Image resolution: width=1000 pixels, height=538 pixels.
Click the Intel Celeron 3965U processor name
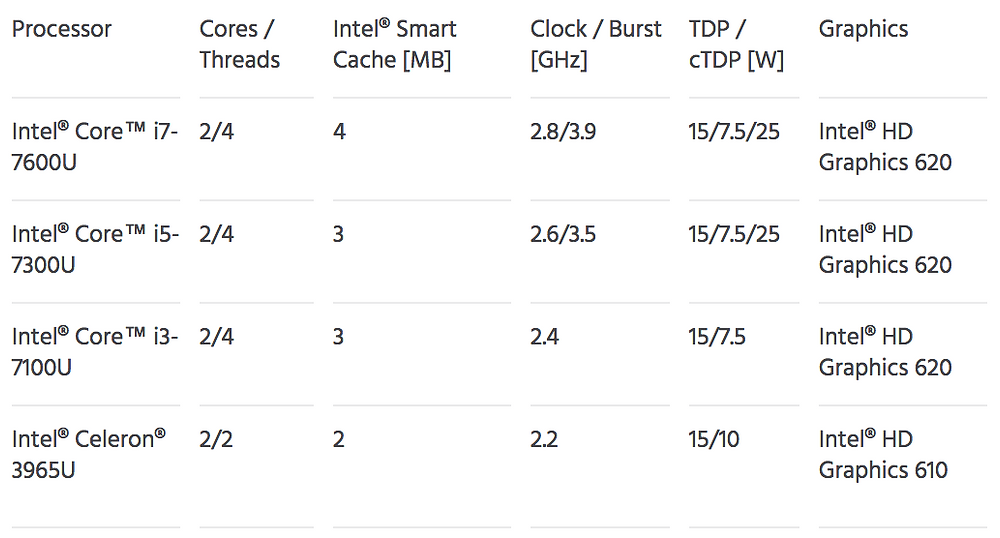click(x=89, y=454)
